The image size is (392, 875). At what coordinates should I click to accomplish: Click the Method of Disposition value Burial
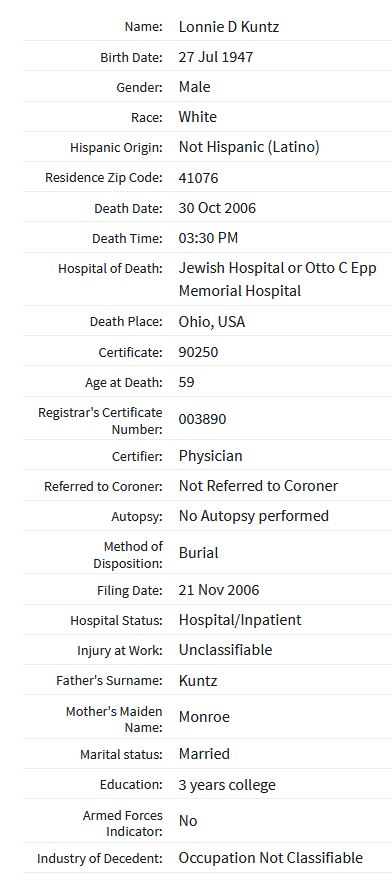click(x=198, y=553)
